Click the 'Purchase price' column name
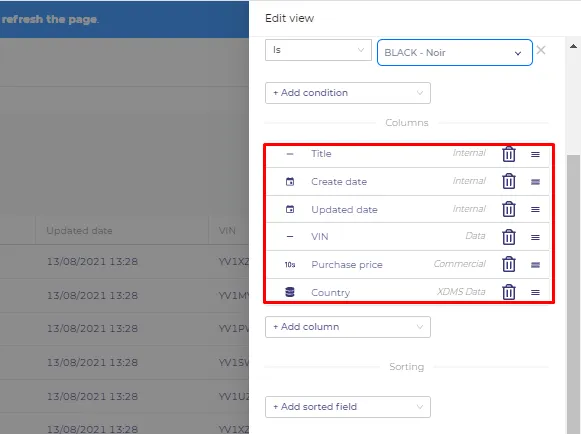Viewport: 581px width, 434px height. click(x=347, y=265)
